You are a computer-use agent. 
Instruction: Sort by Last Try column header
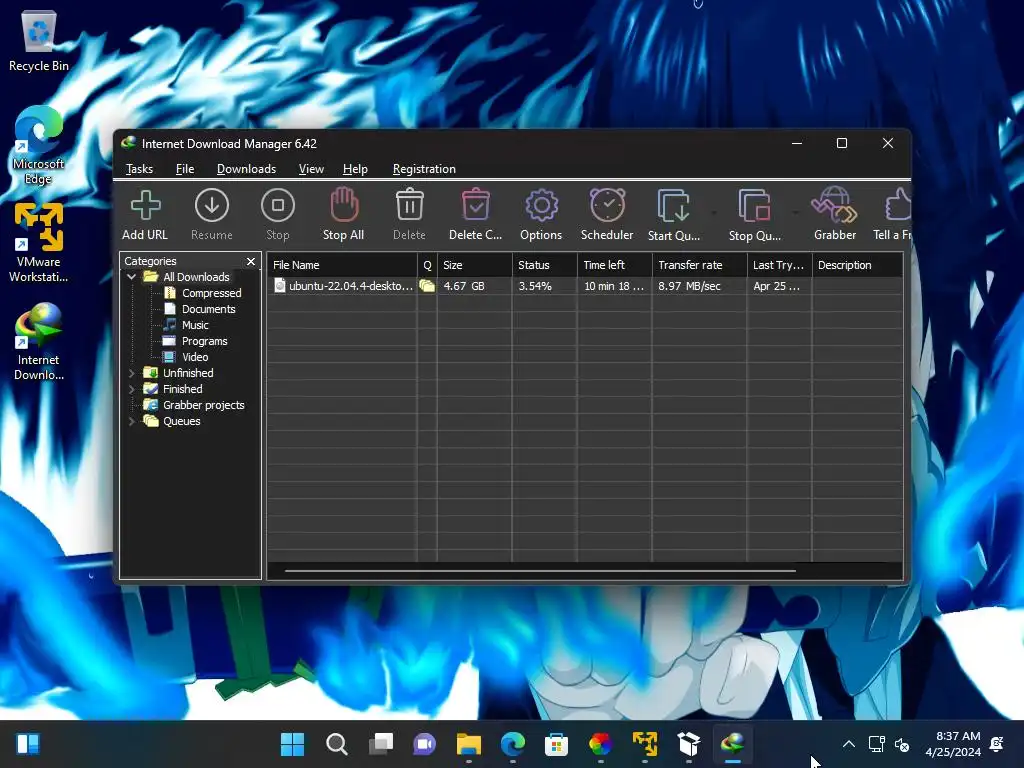[x=779, y=265]
